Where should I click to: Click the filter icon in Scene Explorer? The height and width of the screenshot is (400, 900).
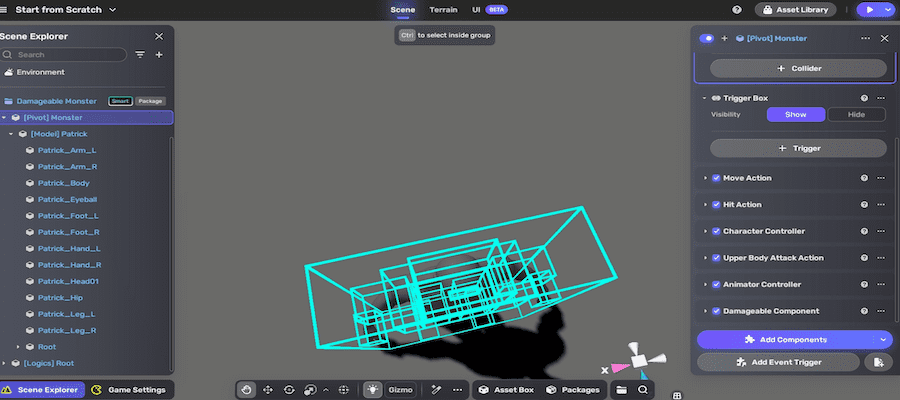(140, 54)
